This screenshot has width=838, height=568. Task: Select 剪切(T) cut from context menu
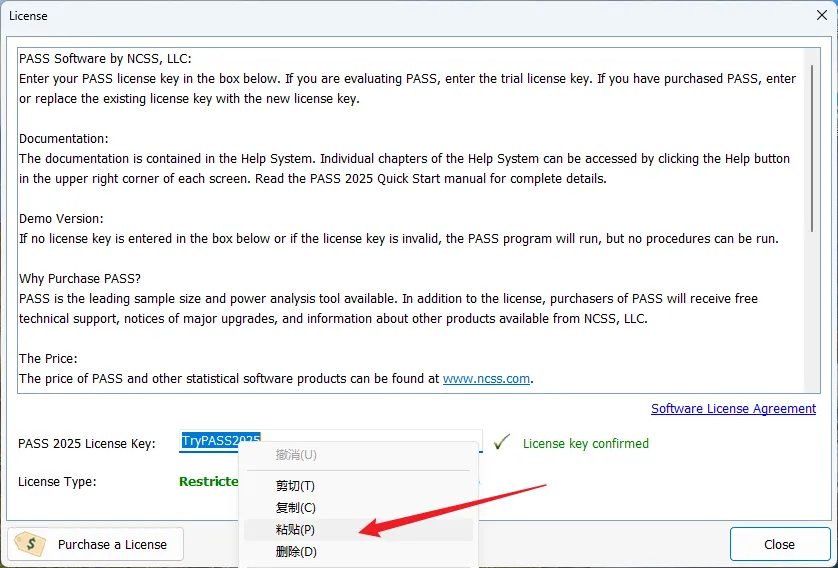tap(358, 486)
